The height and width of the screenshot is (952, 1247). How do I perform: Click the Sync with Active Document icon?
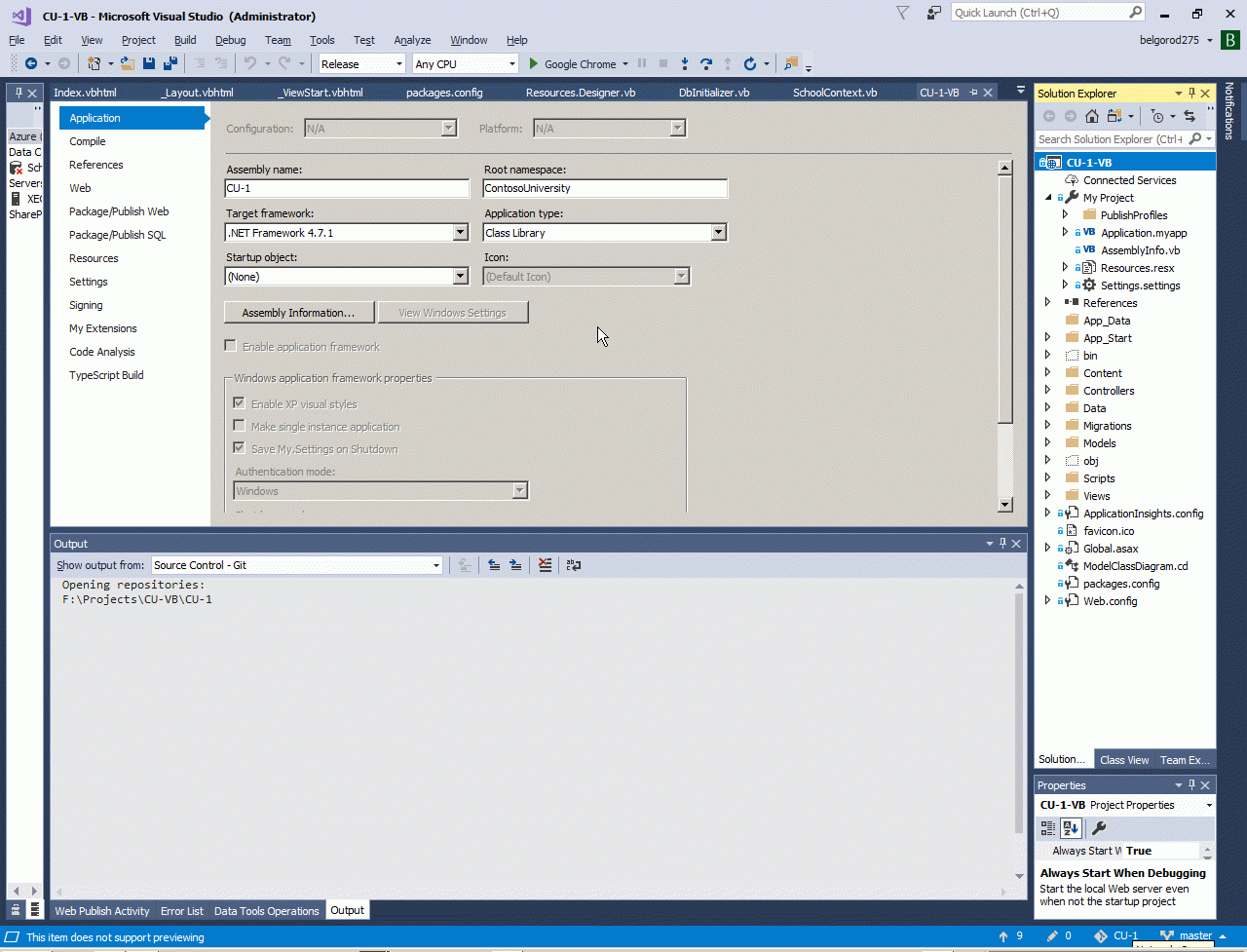coord(1190,116)
